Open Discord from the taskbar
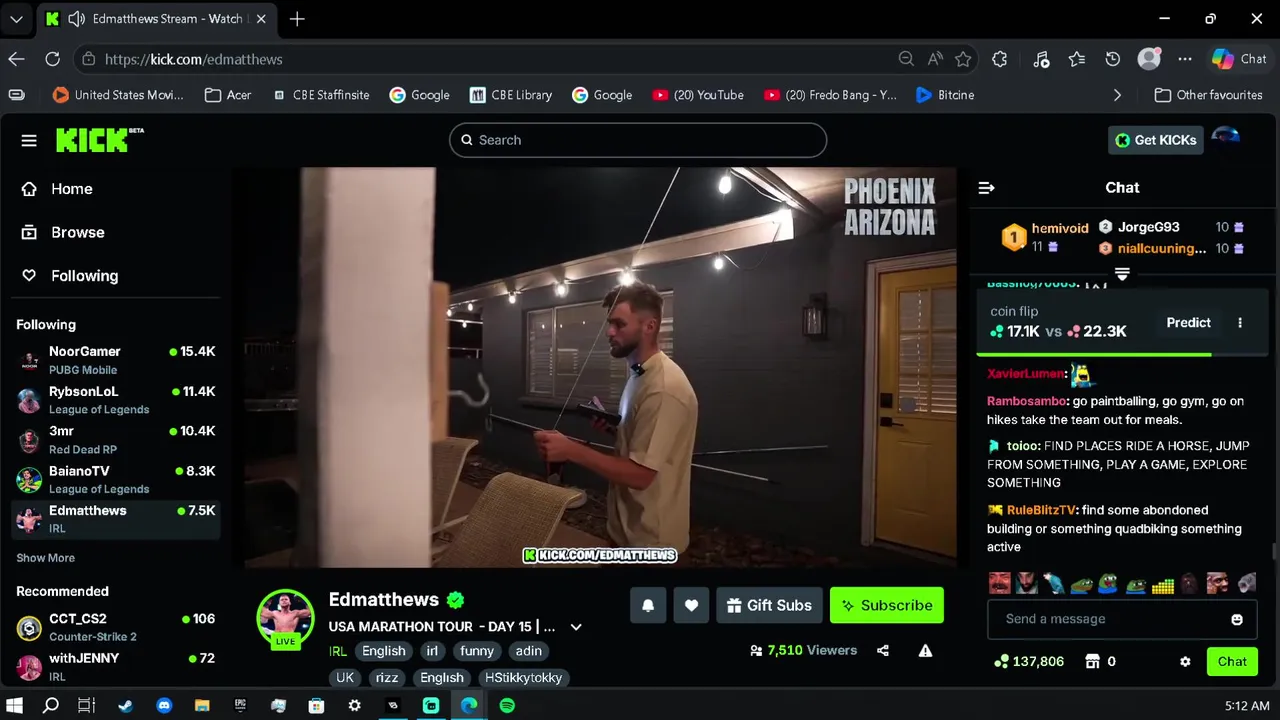The height and width of the screenshot is (720, 1280). tap(164, 706)
